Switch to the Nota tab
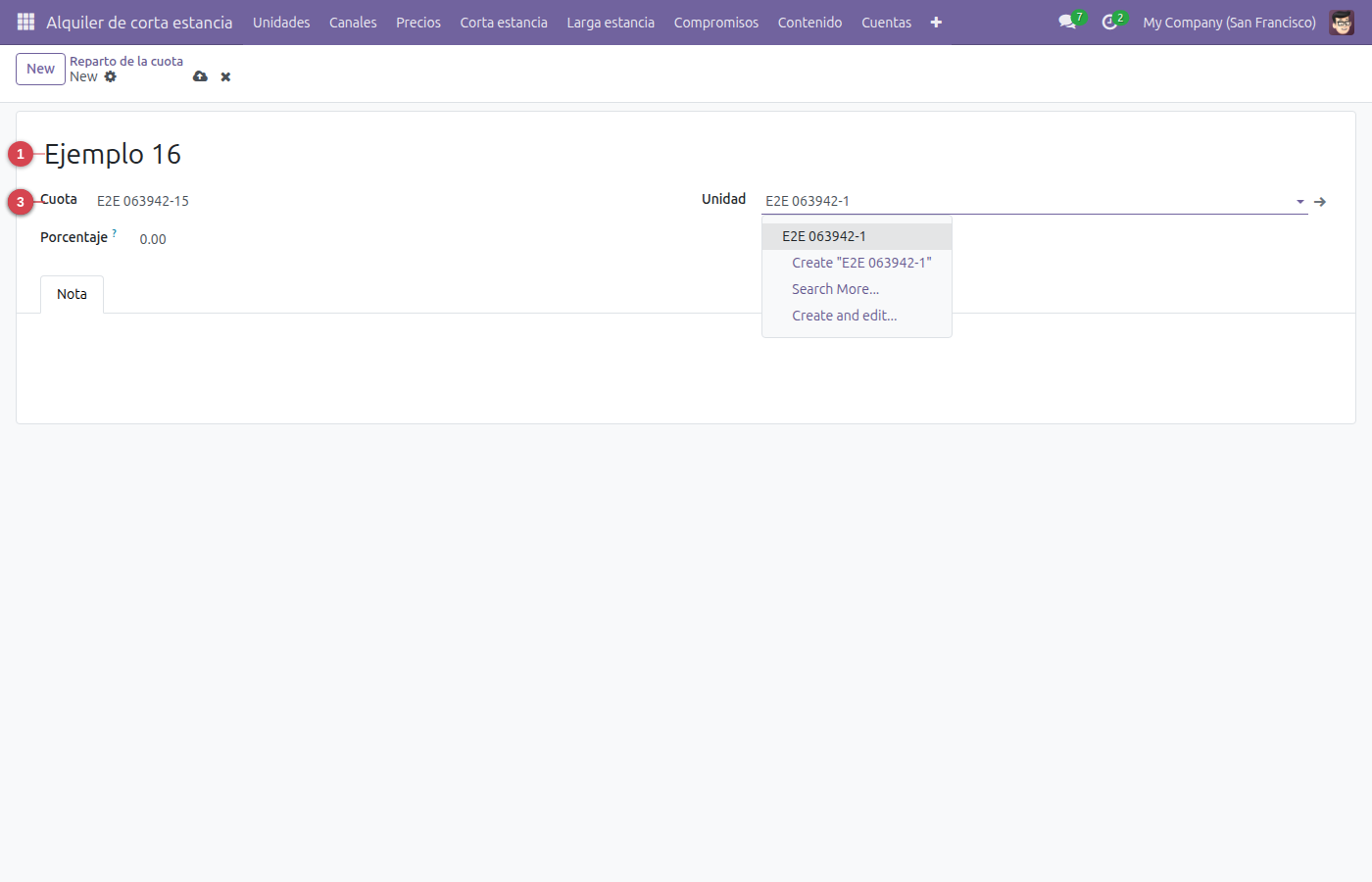Image resolution: width=1372 pixels, height=882 pixels. (72, 294)
